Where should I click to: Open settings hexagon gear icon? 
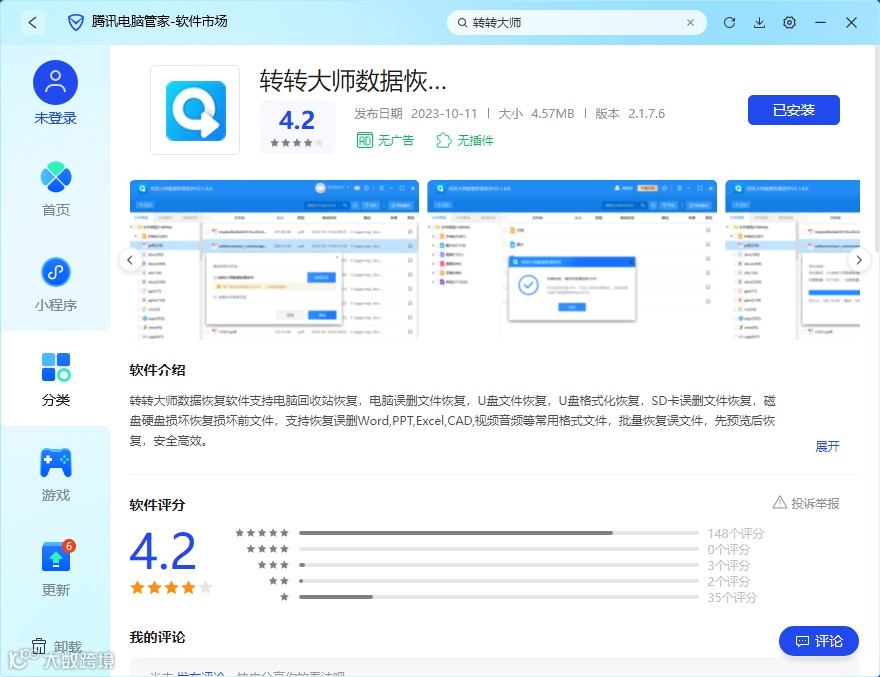[x=789, y=22]
